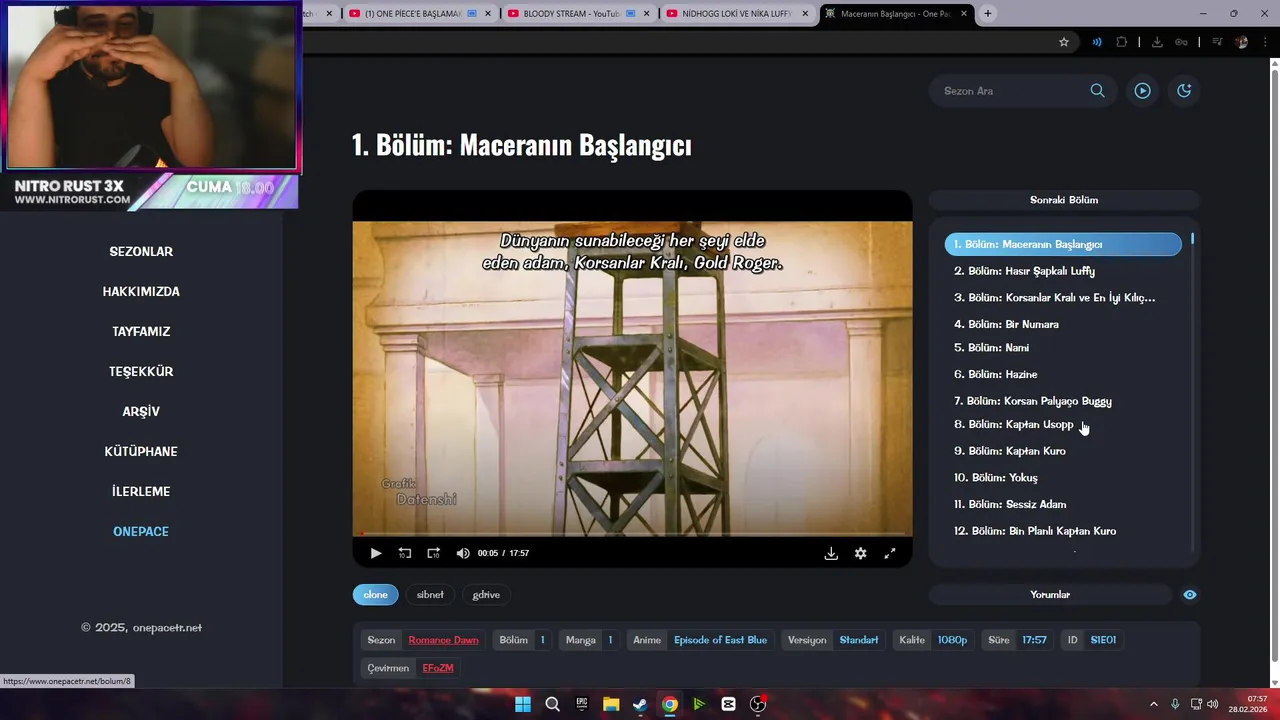Open HAKKIMIZDA page
1280x720 pixels.
coord(141,292)
